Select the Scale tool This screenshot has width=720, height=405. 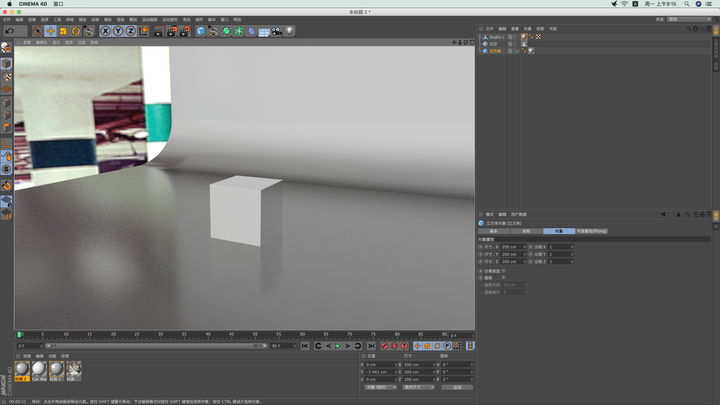(63, 31)
